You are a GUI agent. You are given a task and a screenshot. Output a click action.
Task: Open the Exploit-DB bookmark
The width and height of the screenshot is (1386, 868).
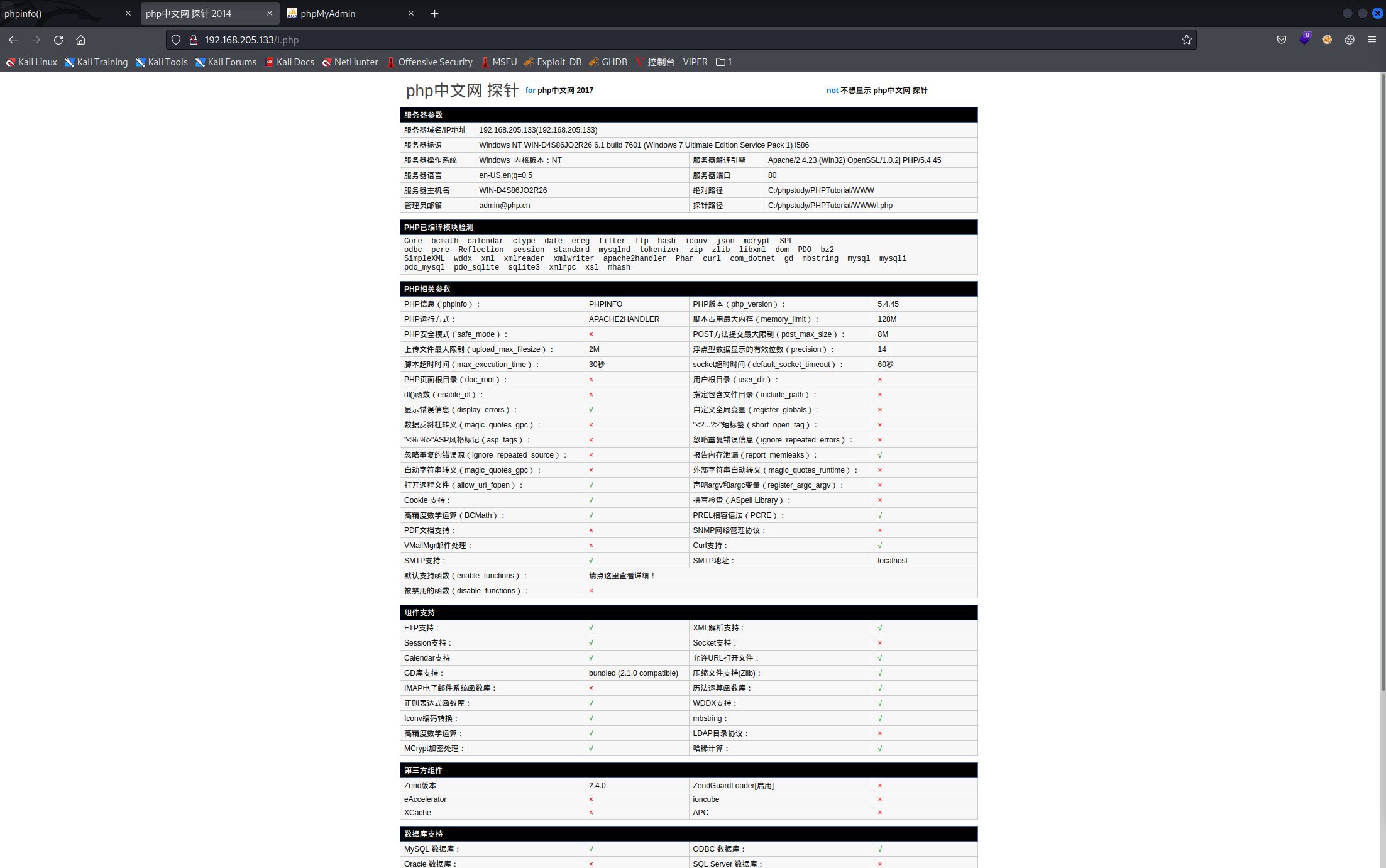[x=553, y=62]
